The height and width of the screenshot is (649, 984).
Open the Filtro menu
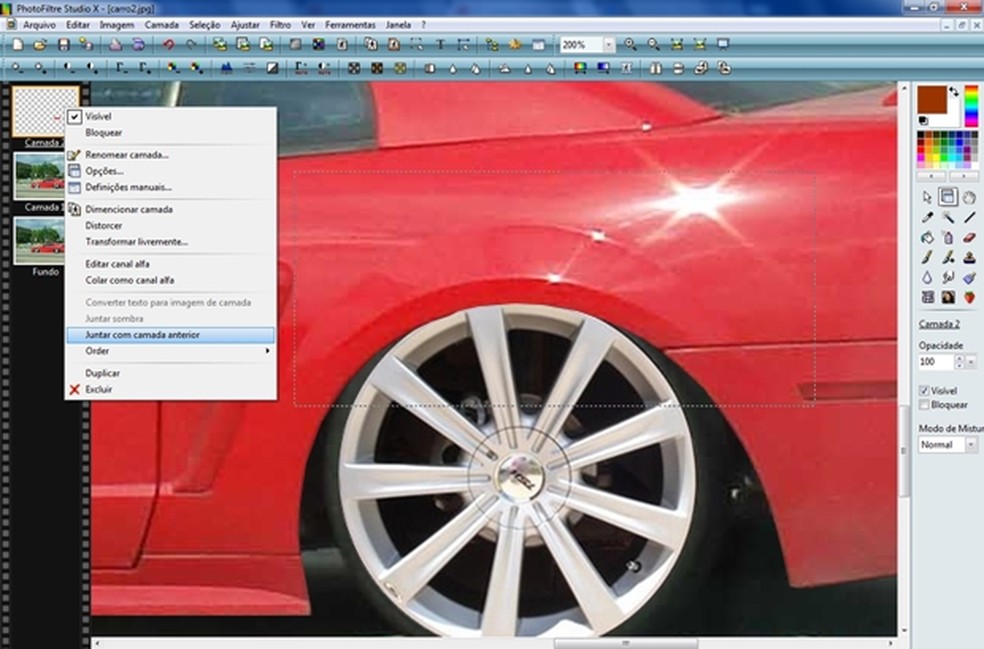tap(280, 24)
